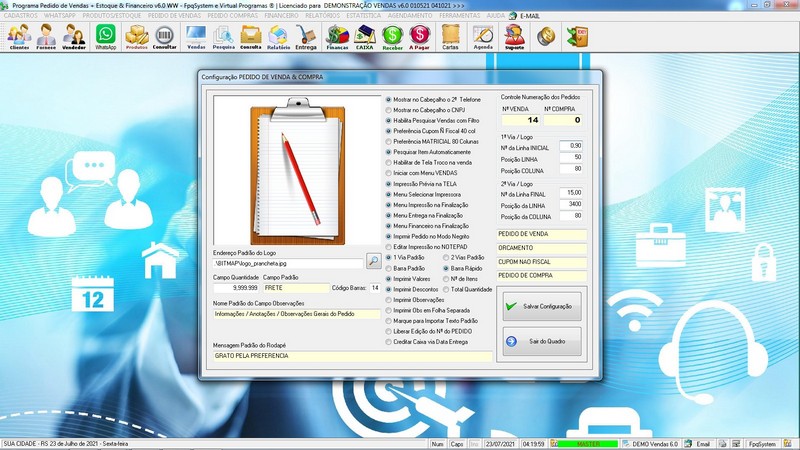Viewport: 800px width, 450px height.
Task: Open the RELATÓRIOS menu
Action: [322, 16]
